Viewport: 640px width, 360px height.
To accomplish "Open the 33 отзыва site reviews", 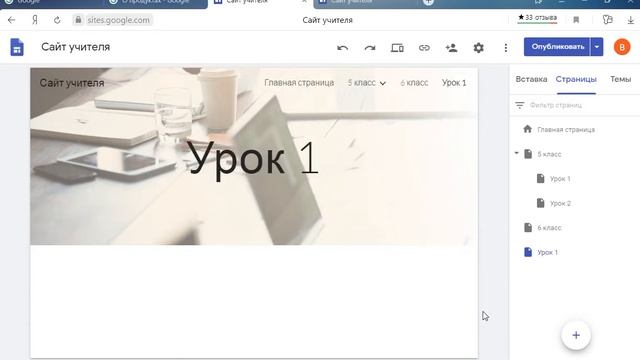I will click(537, 18).
